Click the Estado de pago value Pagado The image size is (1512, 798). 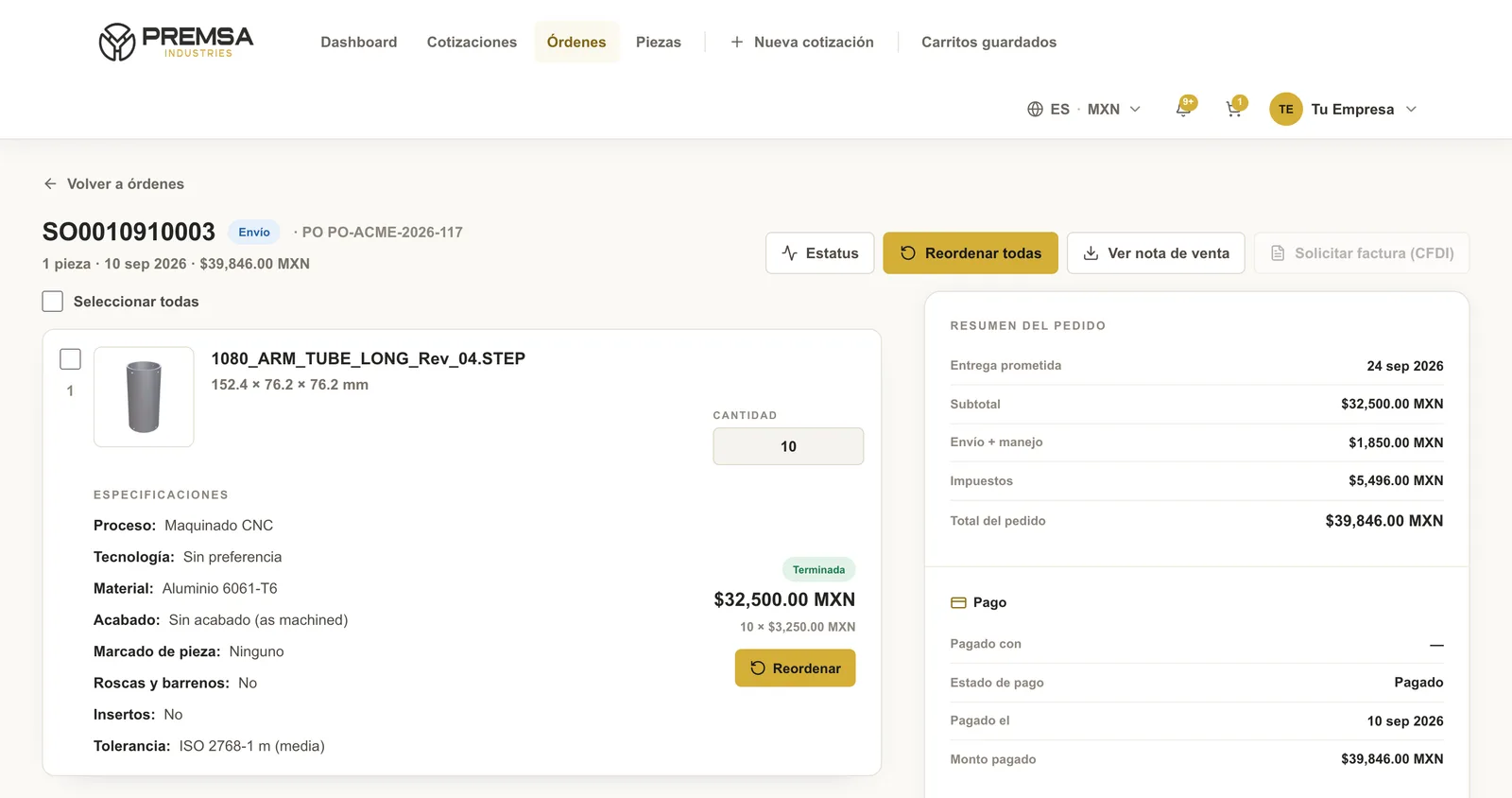click(x=1418, y=683)
